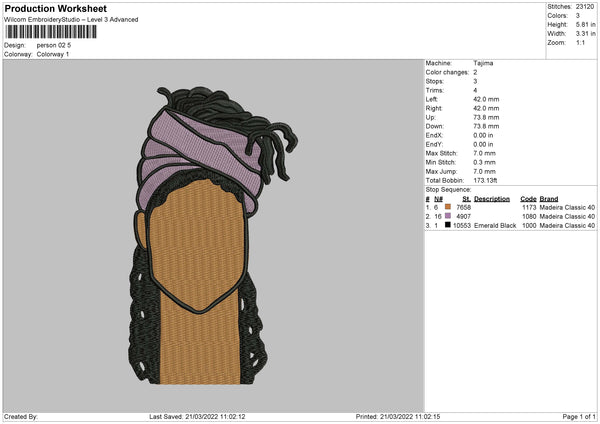Click the 'EndY:' label

(x=434, y=144)
